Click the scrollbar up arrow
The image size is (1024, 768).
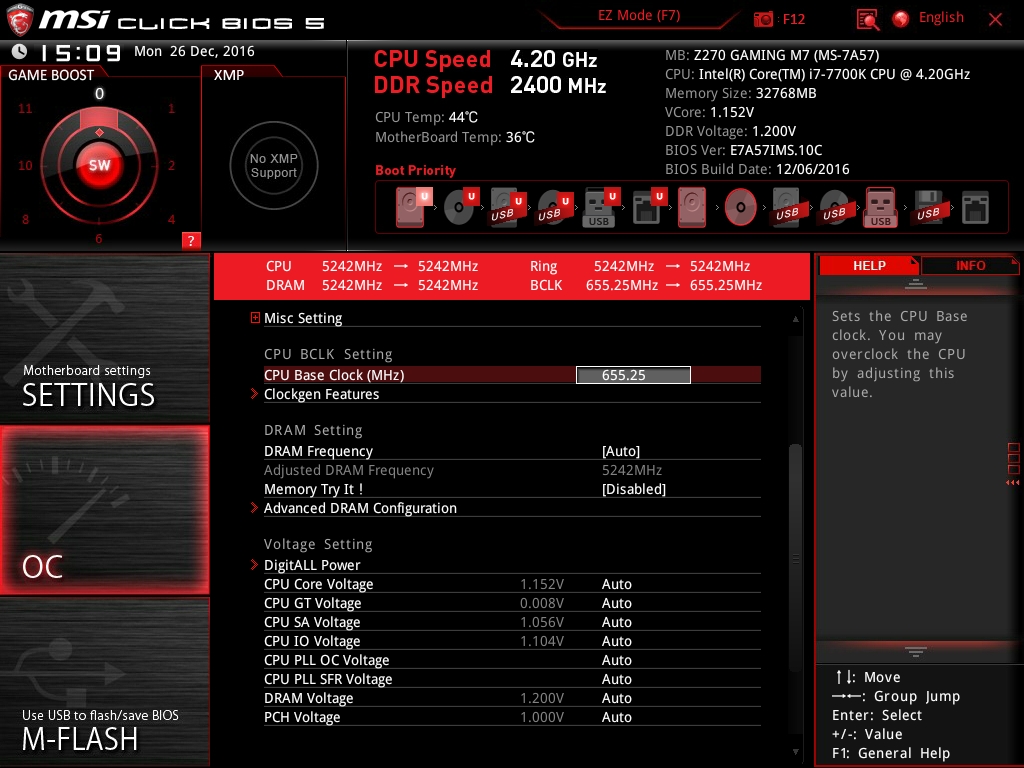795,319
